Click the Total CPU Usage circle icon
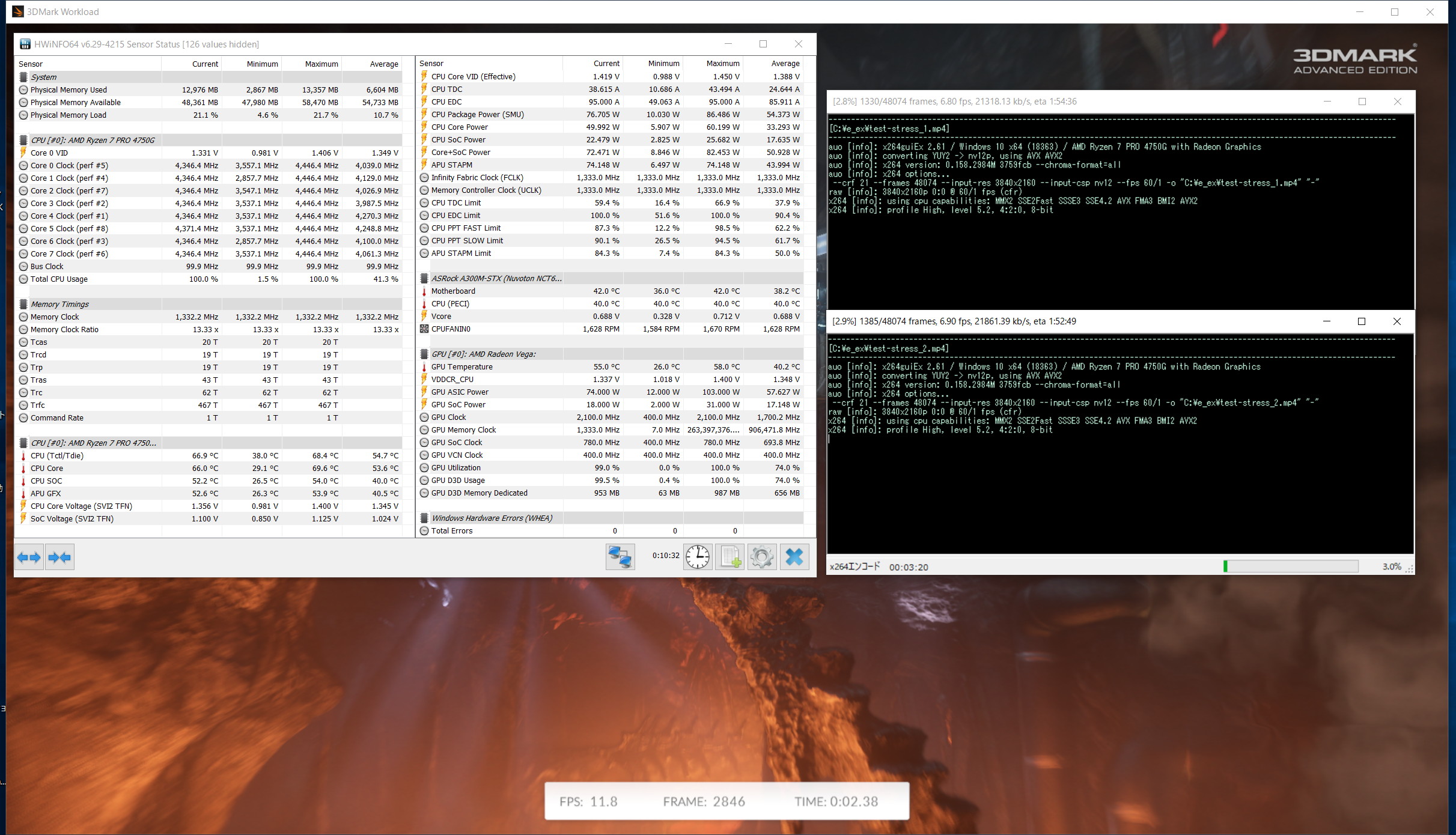 pos(23,279)
